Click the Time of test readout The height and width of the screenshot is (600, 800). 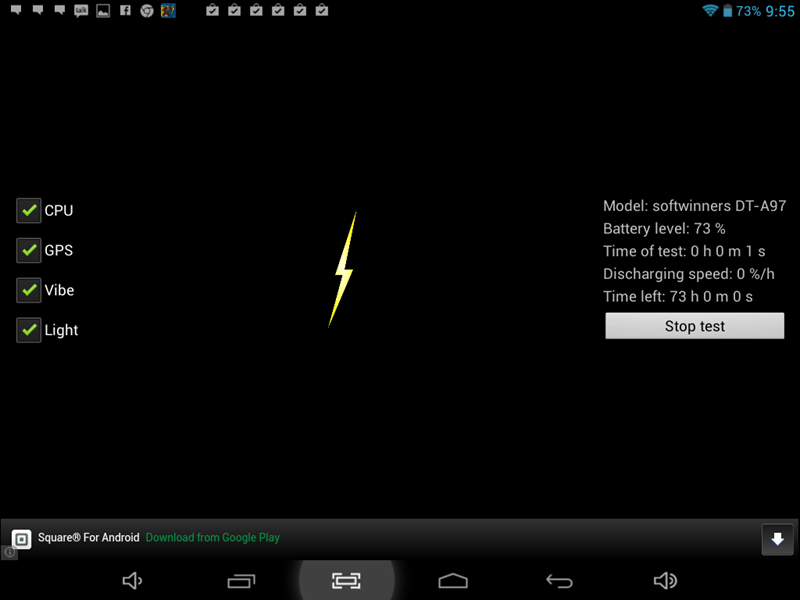pyautogui.click(x=684, y=252)
